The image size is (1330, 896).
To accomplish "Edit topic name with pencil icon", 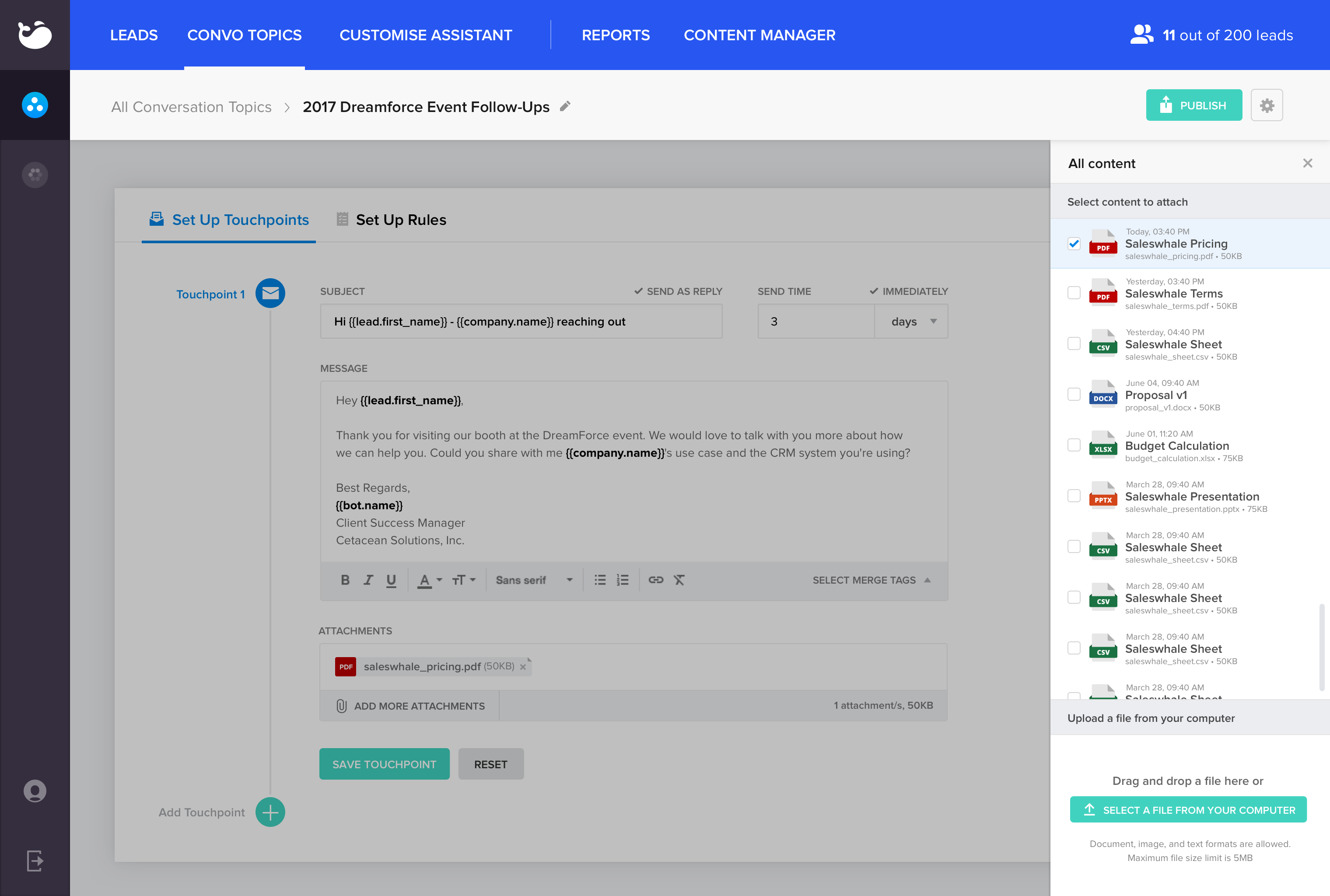I will point(565,106).
